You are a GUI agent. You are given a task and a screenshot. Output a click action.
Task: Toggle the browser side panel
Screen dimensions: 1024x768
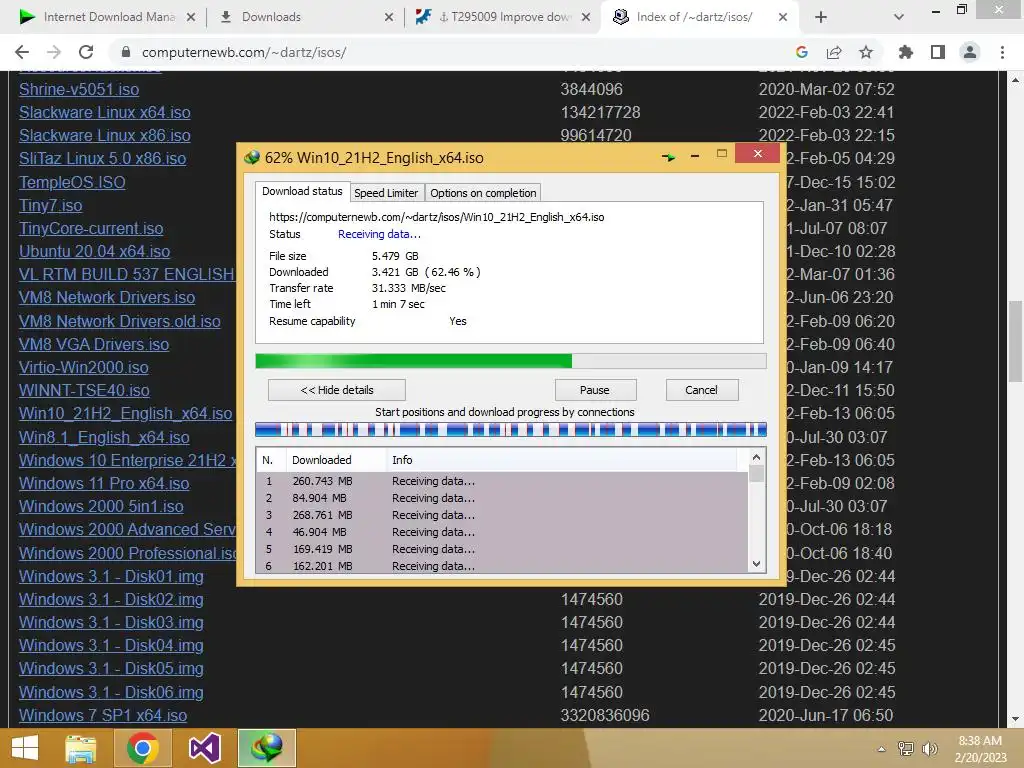tap(938, 52)
